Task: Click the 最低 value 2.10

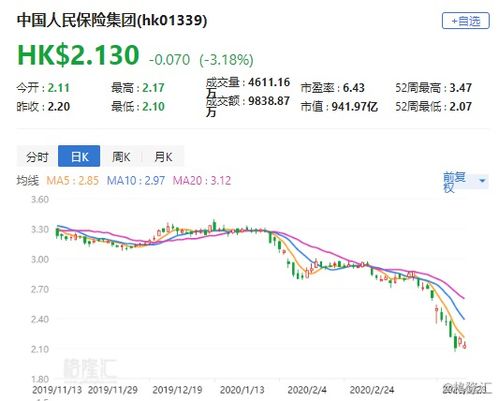Action: tap(154, 107)
